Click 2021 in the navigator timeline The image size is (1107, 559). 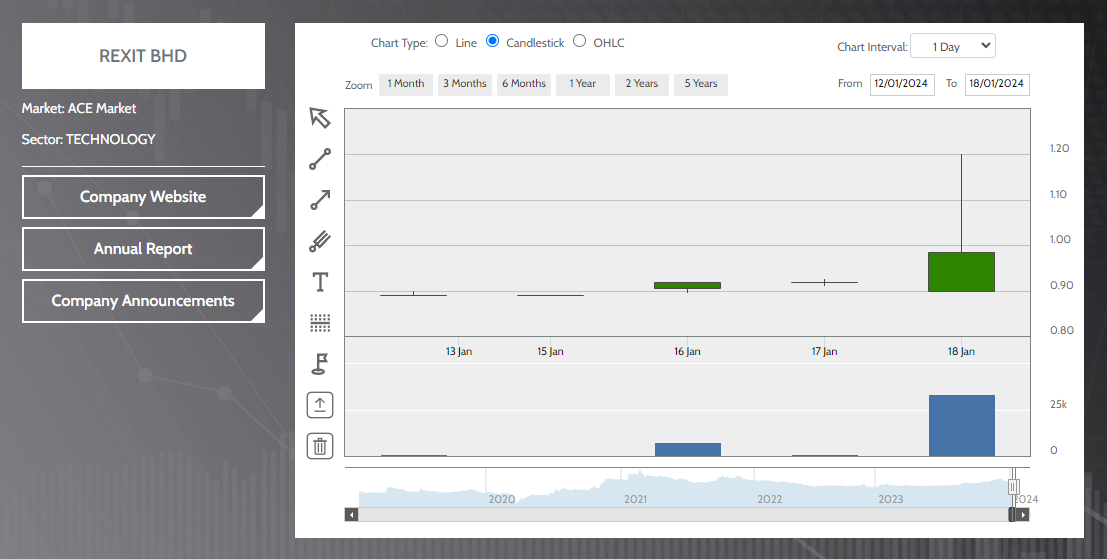coord(635,499)
